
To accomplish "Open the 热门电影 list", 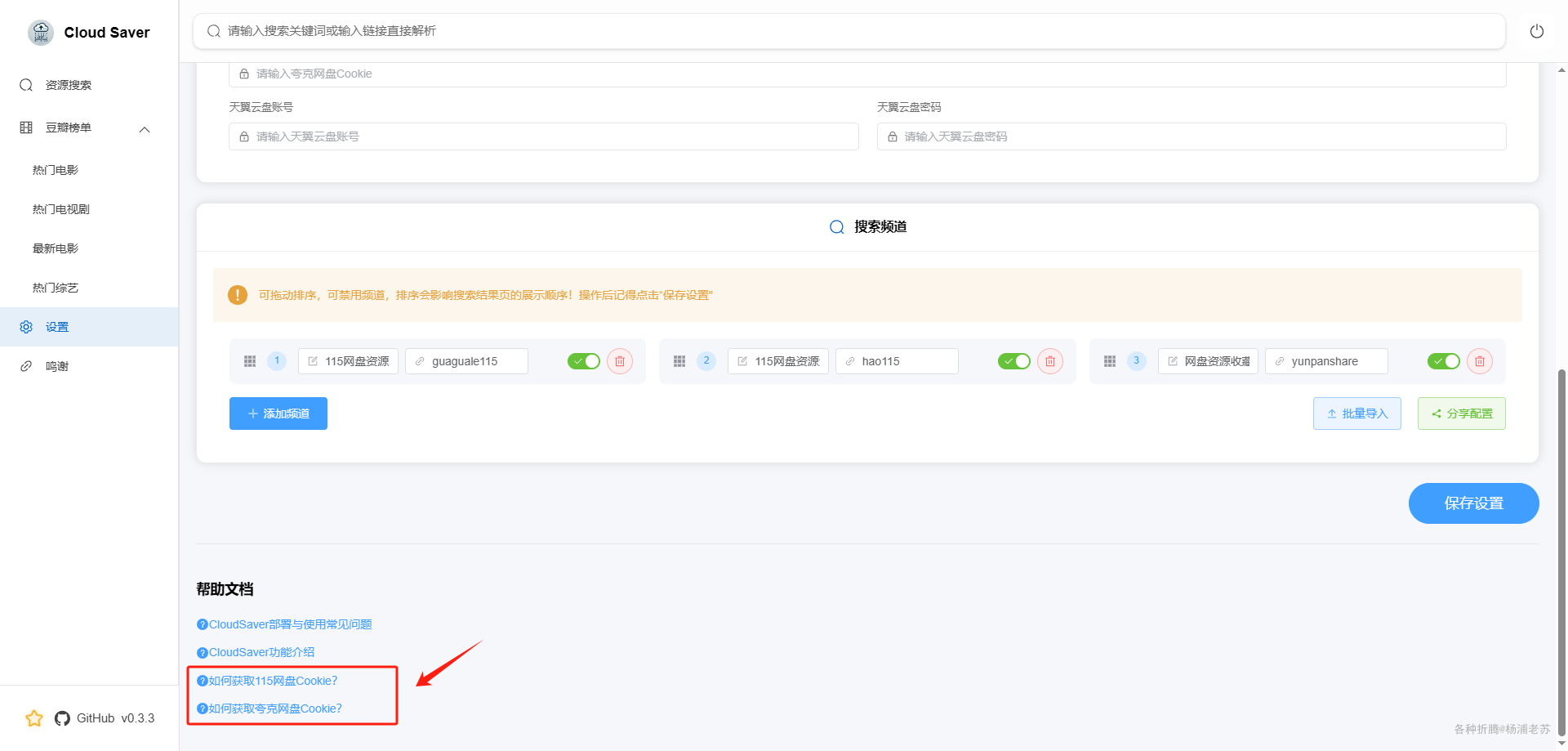I will pyautogui.click(x=89, y=170).
